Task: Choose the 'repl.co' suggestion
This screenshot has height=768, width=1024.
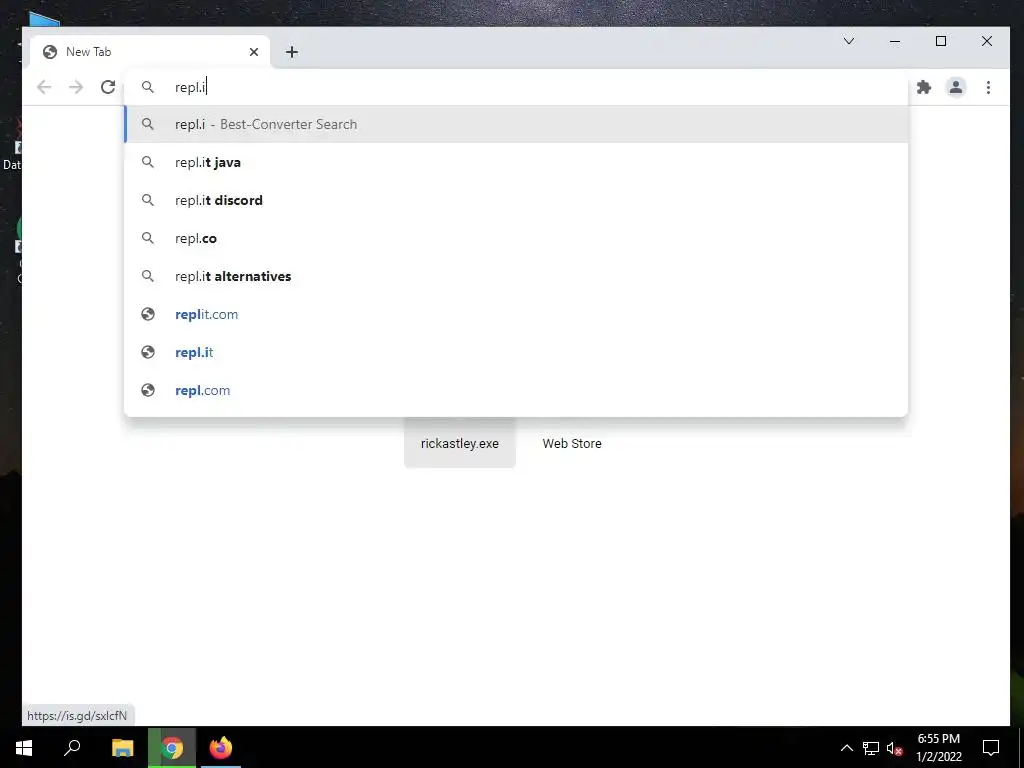Action: click(x=516, y=238)
